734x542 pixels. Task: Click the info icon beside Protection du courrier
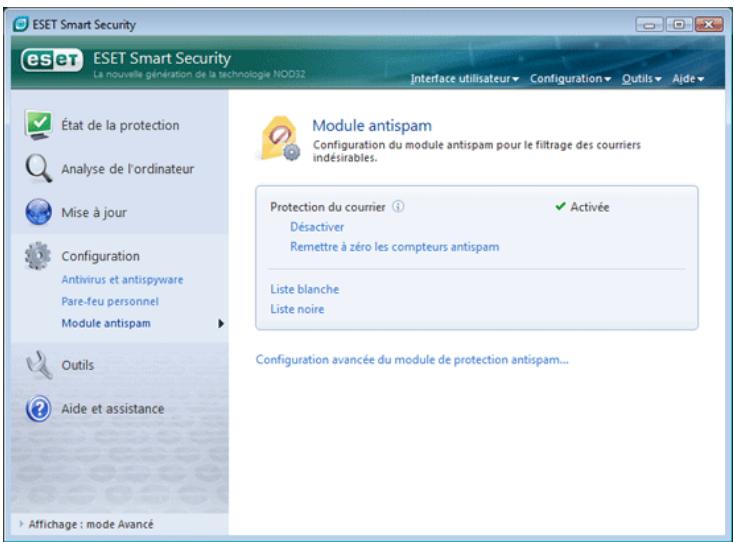(x=398, y=206)
